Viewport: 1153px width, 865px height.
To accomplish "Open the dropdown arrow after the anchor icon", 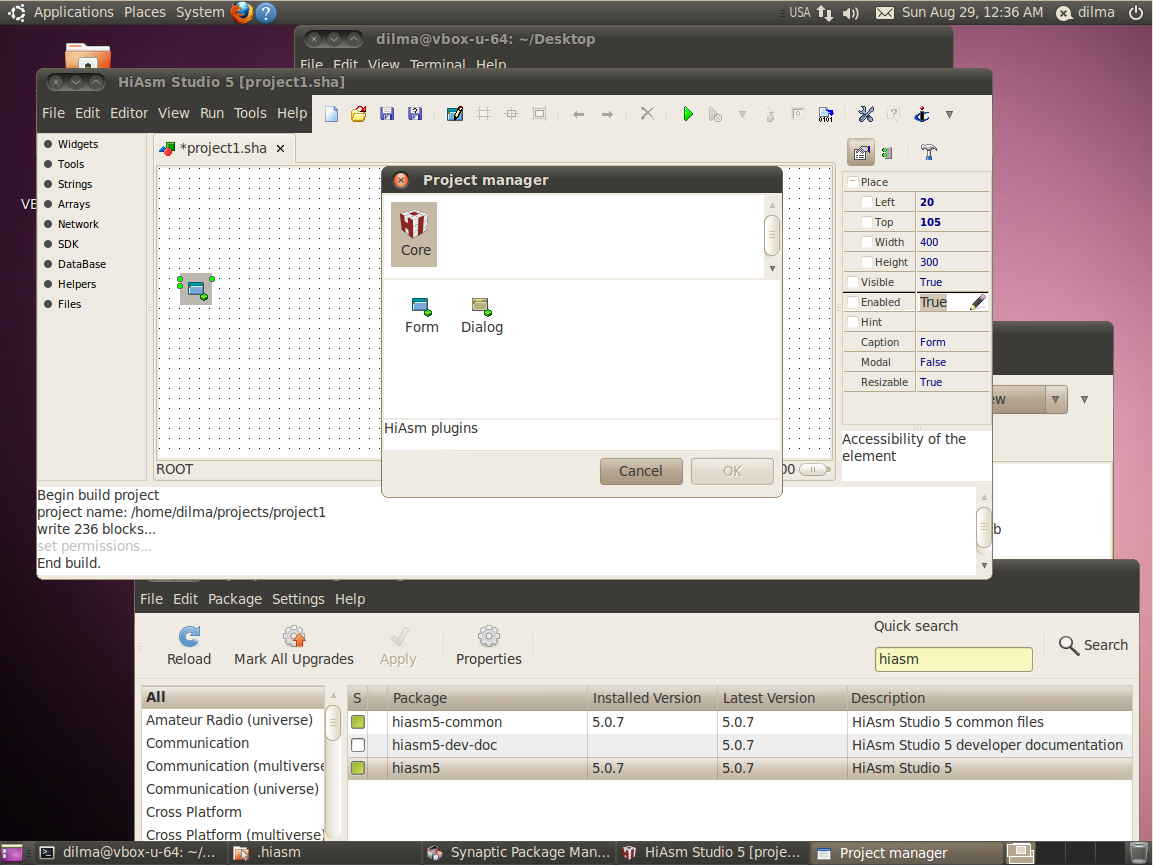I will coord(949,114).
